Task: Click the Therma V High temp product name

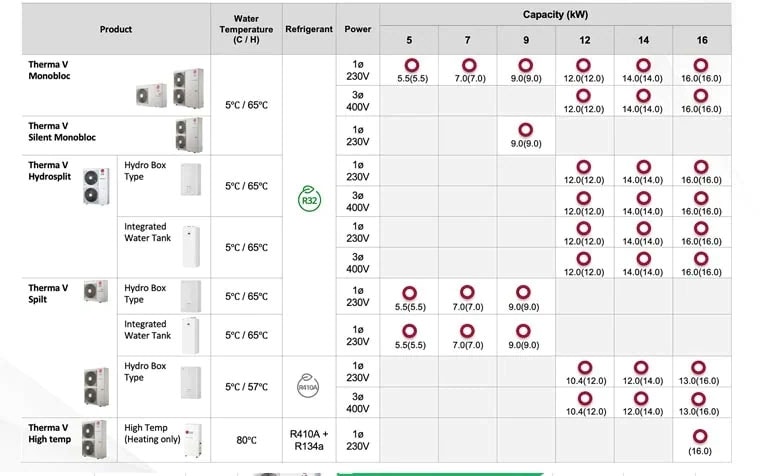Action: 49,433
